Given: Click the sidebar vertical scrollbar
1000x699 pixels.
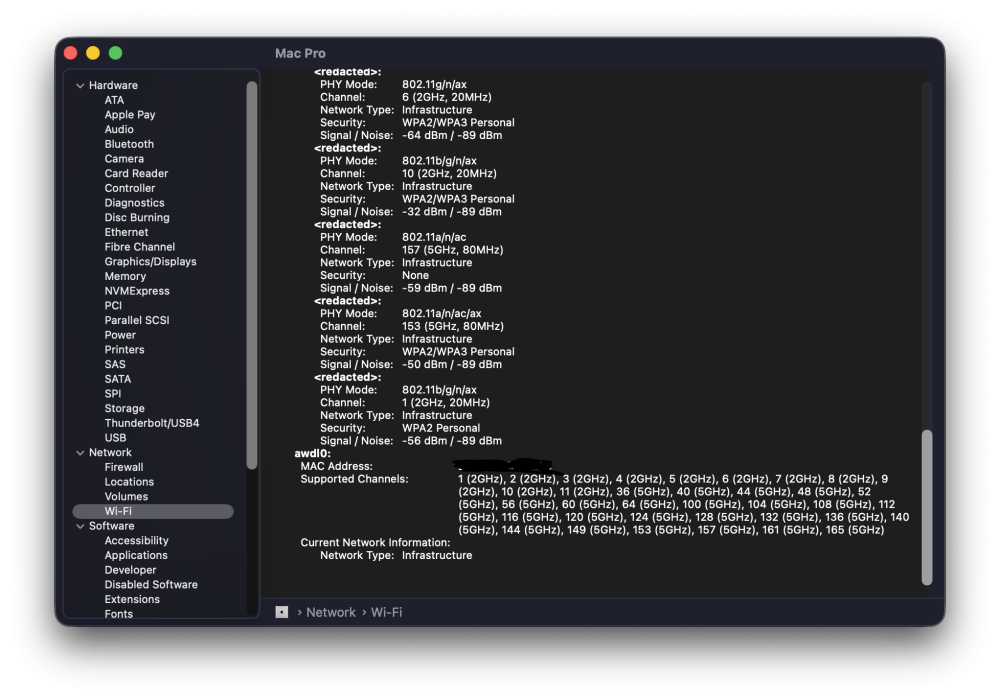Looking at the screenshot, I should (252, 275).
